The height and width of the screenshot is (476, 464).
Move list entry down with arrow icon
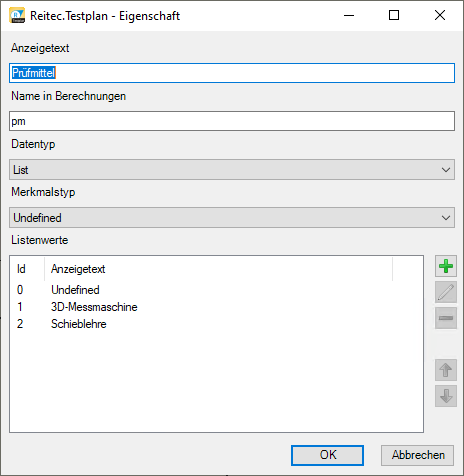pos(446,396)
